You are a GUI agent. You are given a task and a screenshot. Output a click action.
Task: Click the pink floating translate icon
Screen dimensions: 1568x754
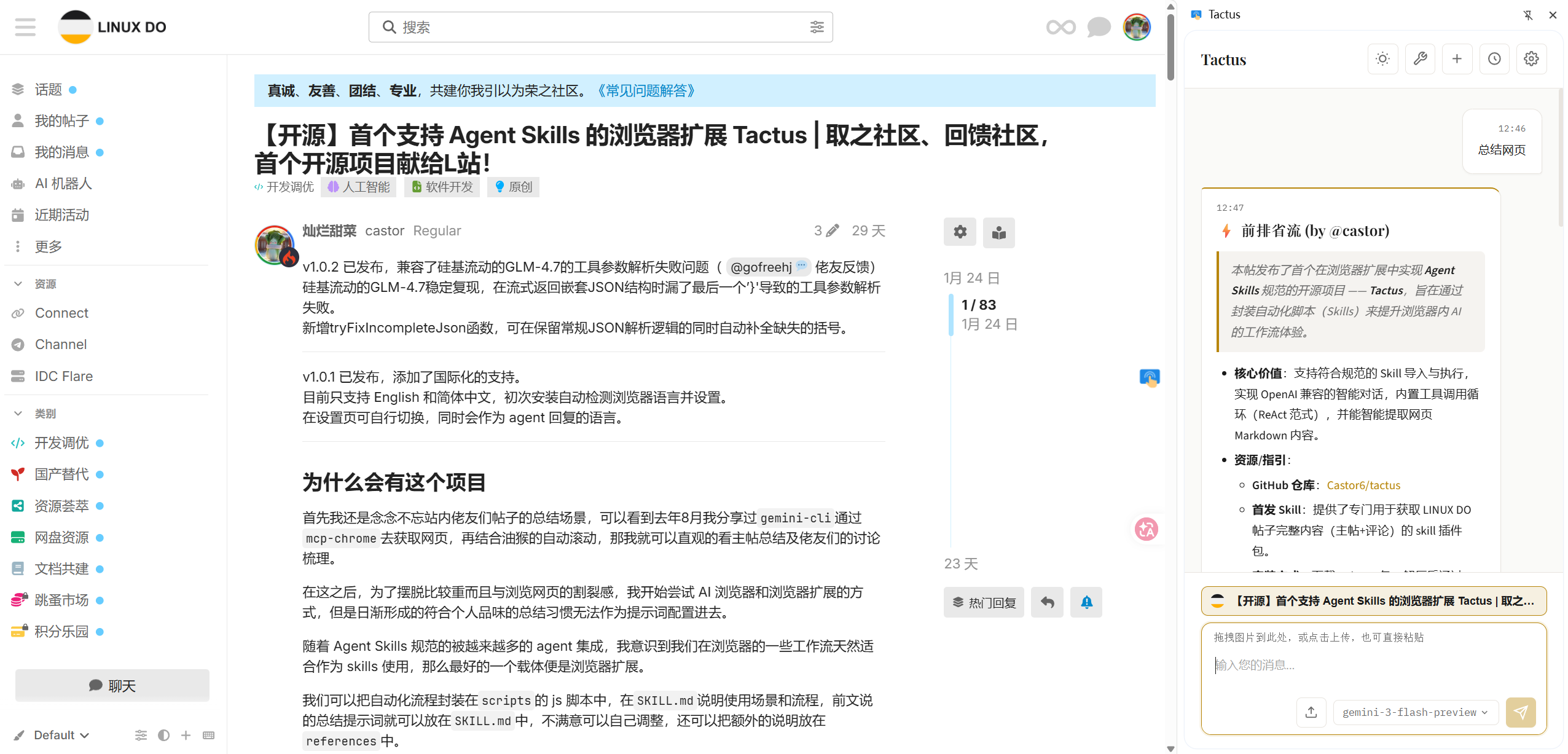1147,528
